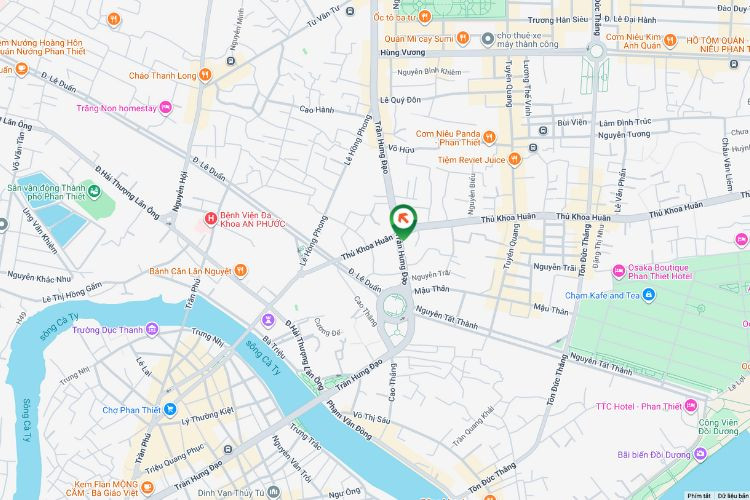Screen dimensions: 750x500
Task: Open the Osaka Boutique Phan Thiết Hotel icon
Action: (x=619, y=272)
